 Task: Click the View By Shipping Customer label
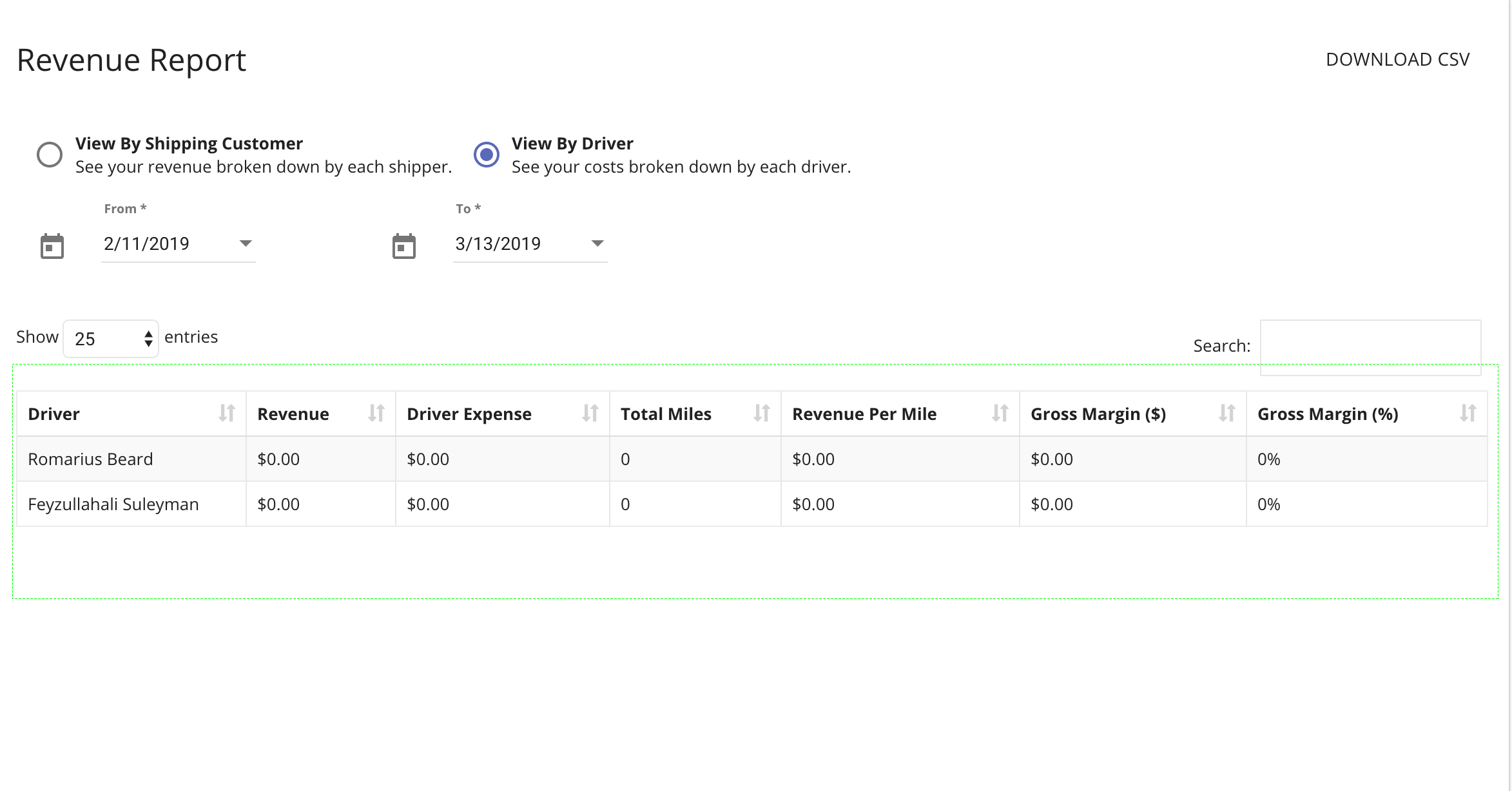(189, 144)
